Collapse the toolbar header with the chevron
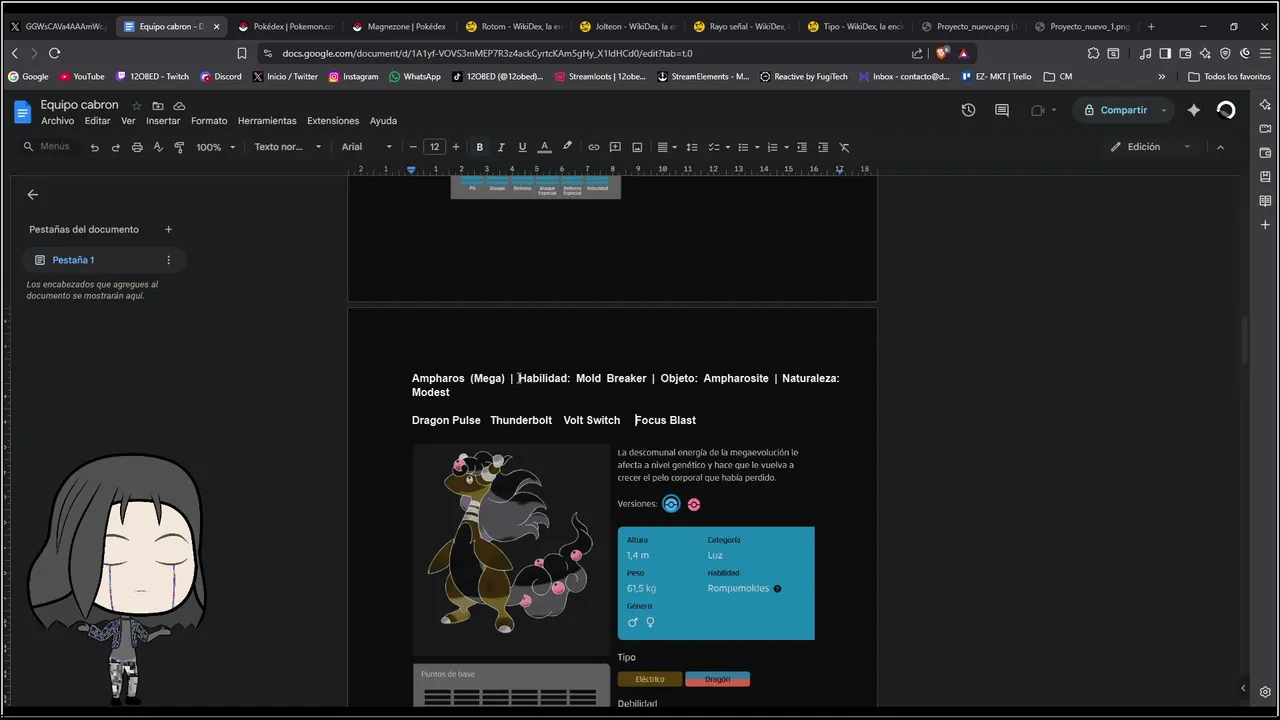 pos(1220,147)
